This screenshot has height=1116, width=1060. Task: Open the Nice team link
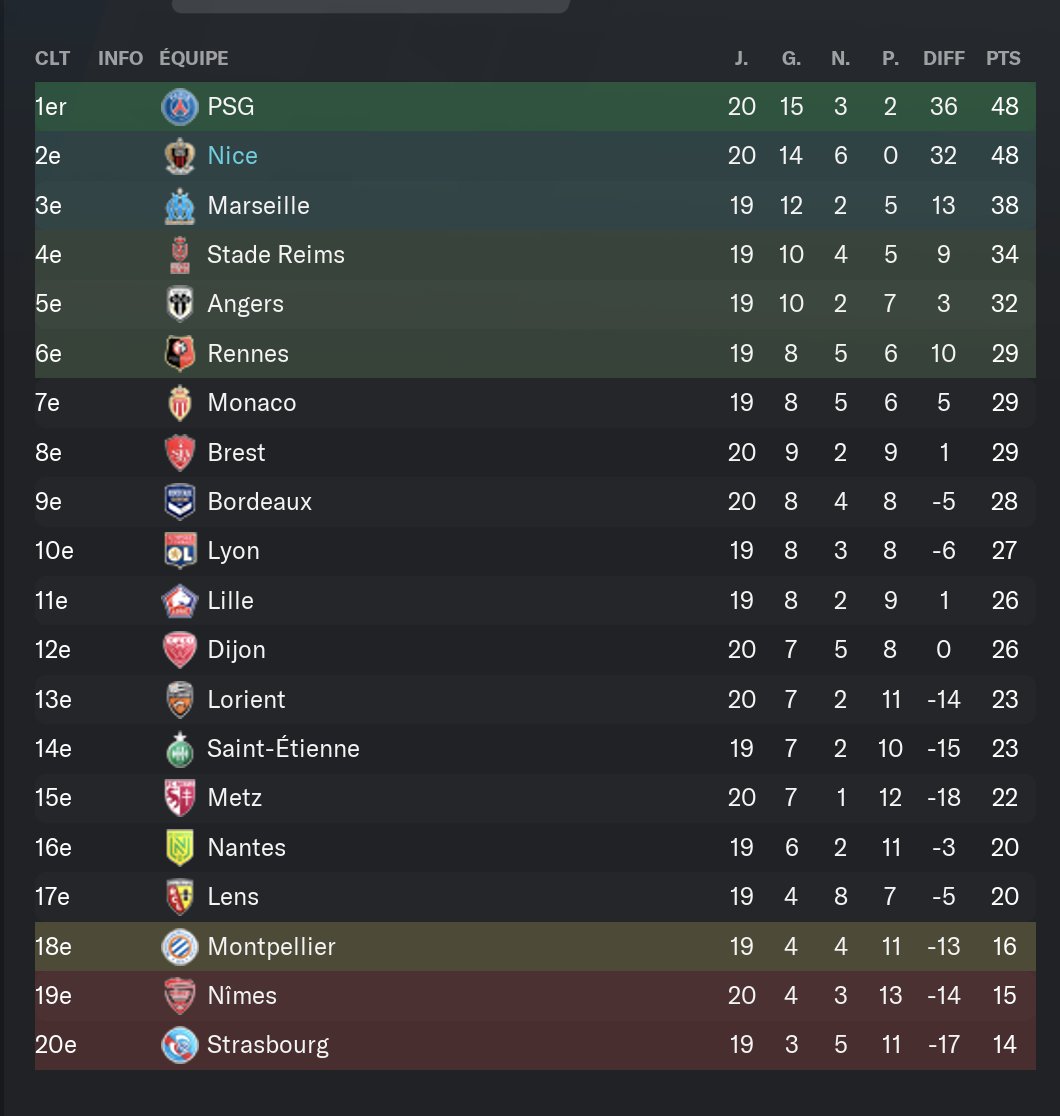click(x=232, y=156)
